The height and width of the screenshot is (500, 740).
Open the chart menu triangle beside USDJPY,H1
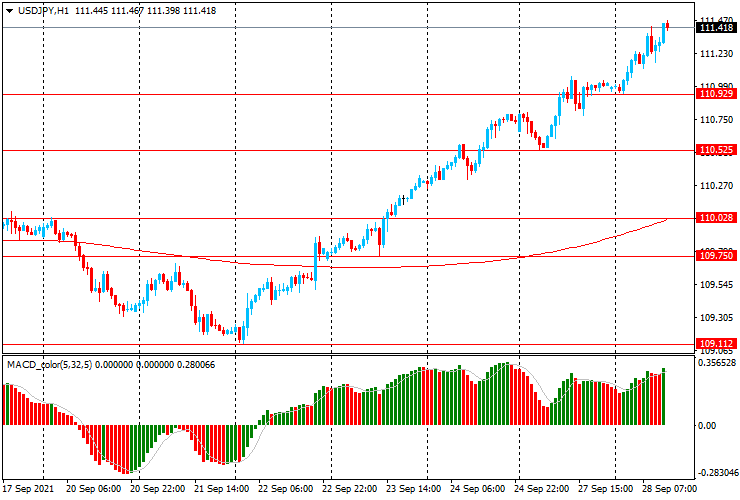(x=9, y=11)
